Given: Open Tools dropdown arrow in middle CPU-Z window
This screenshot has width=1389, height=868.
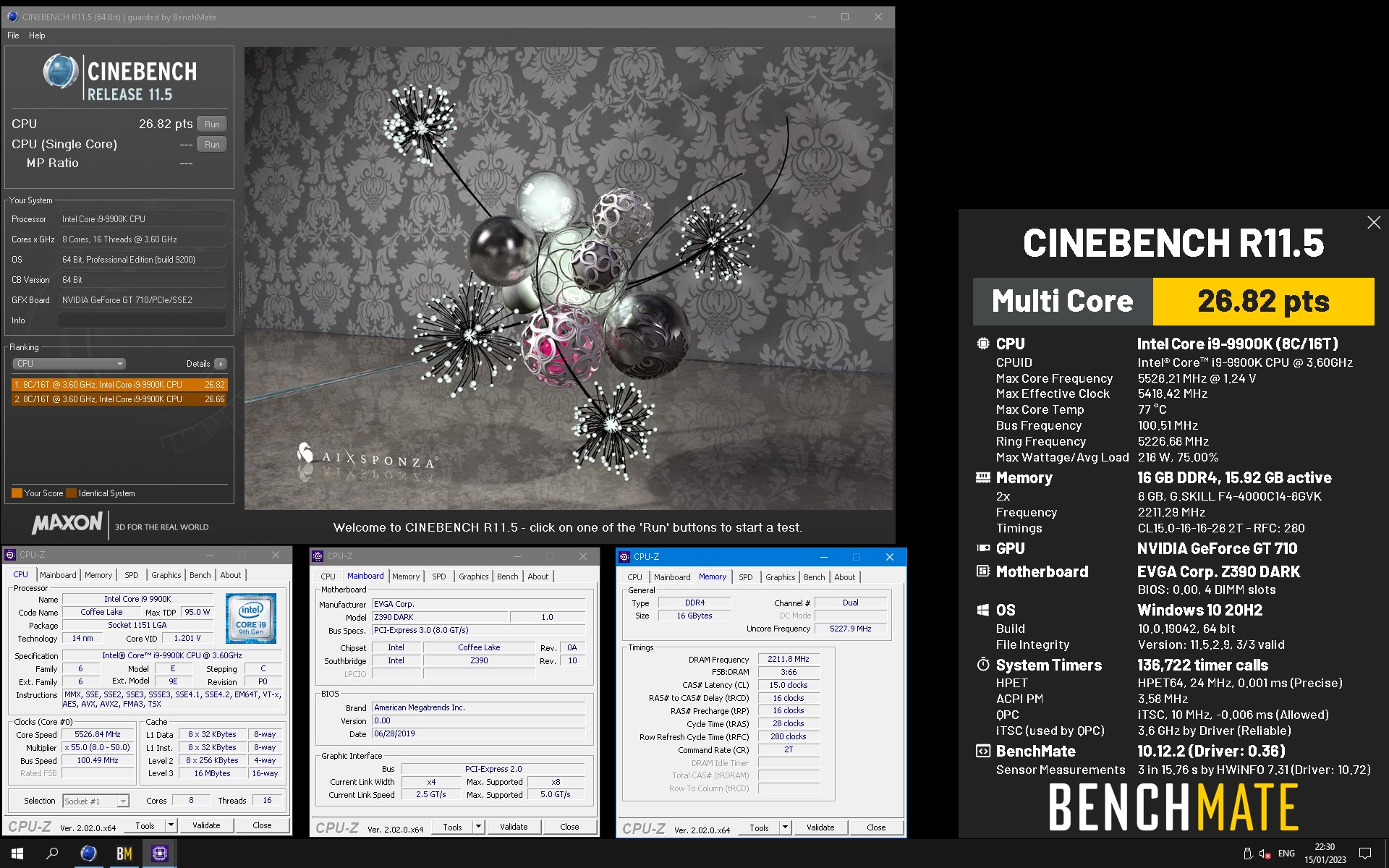Looking at the screenshot, I should point(478,827).
